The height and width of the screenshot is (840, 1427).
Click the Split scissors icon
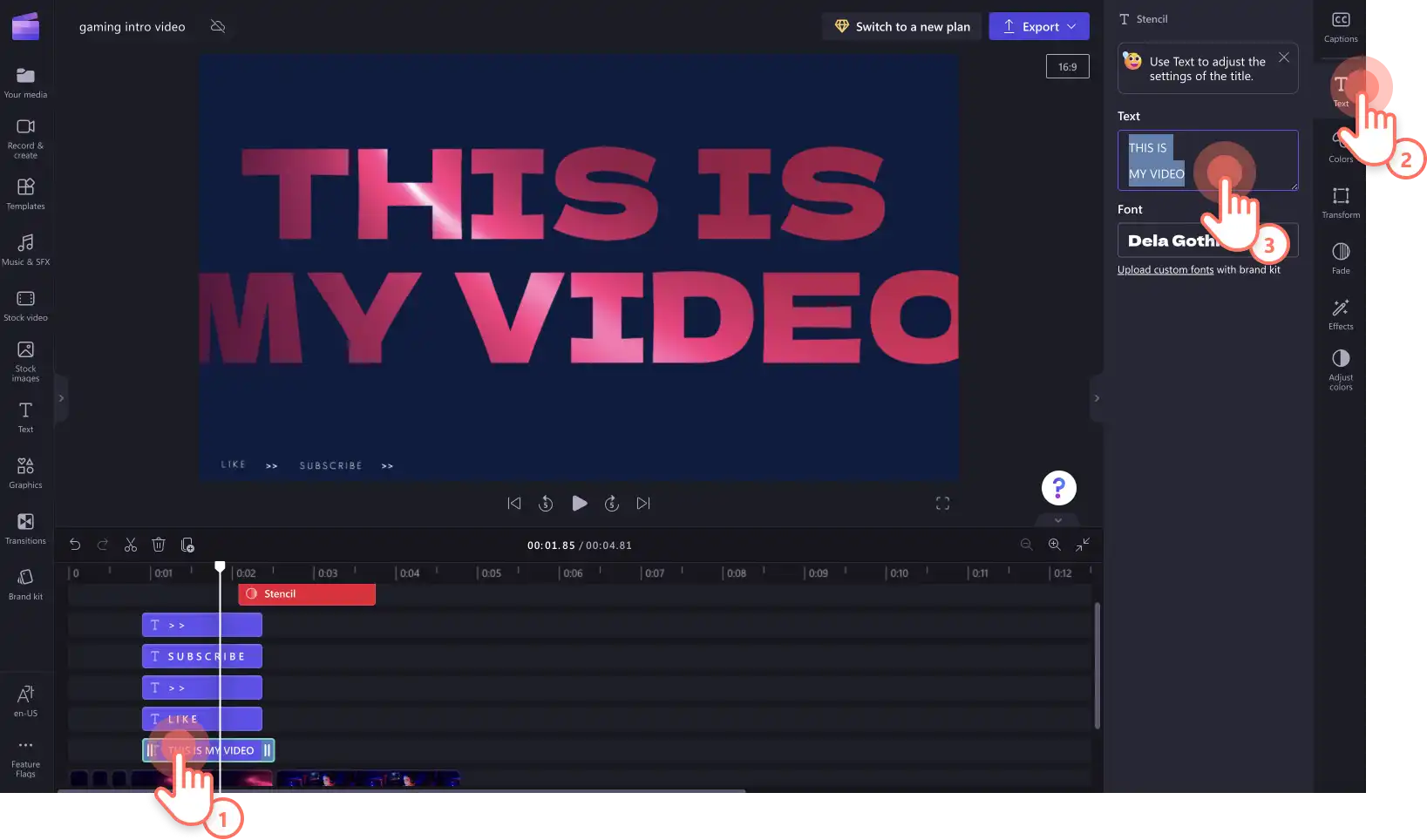pos(131,545)
